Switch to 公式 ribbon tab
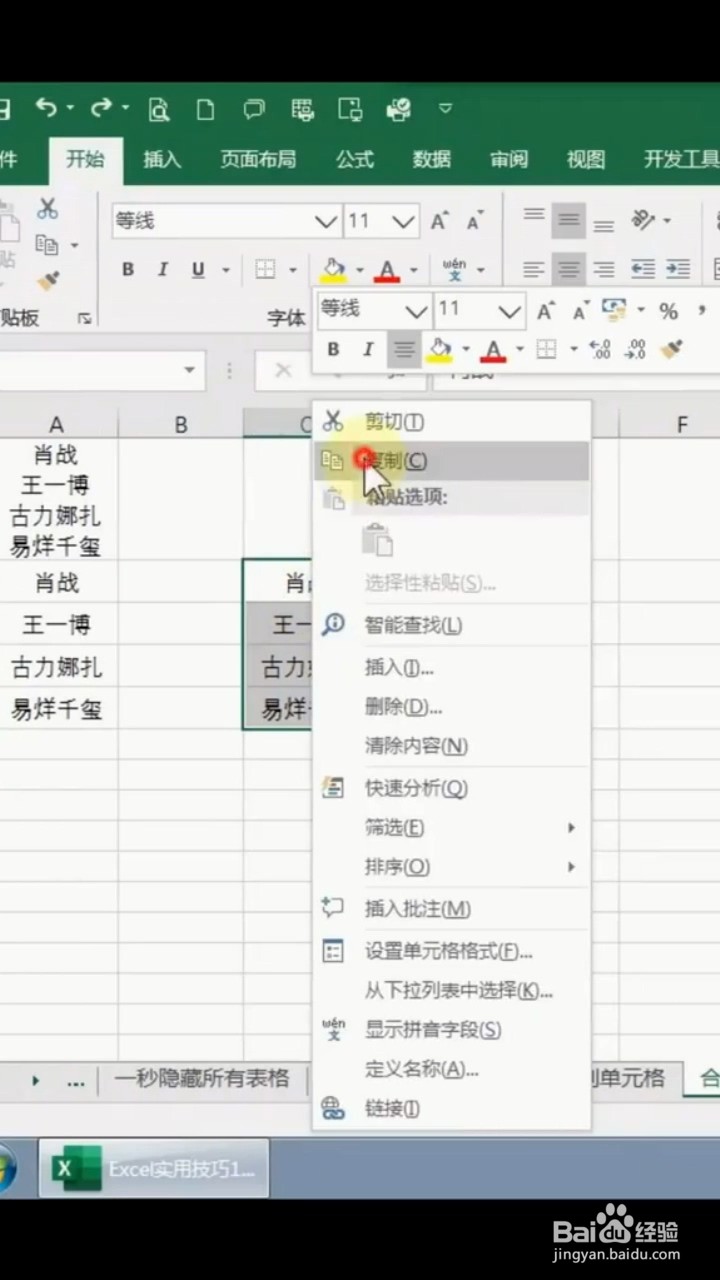Viewport: 720px width, 1280px height. click(x=355, y=159)
